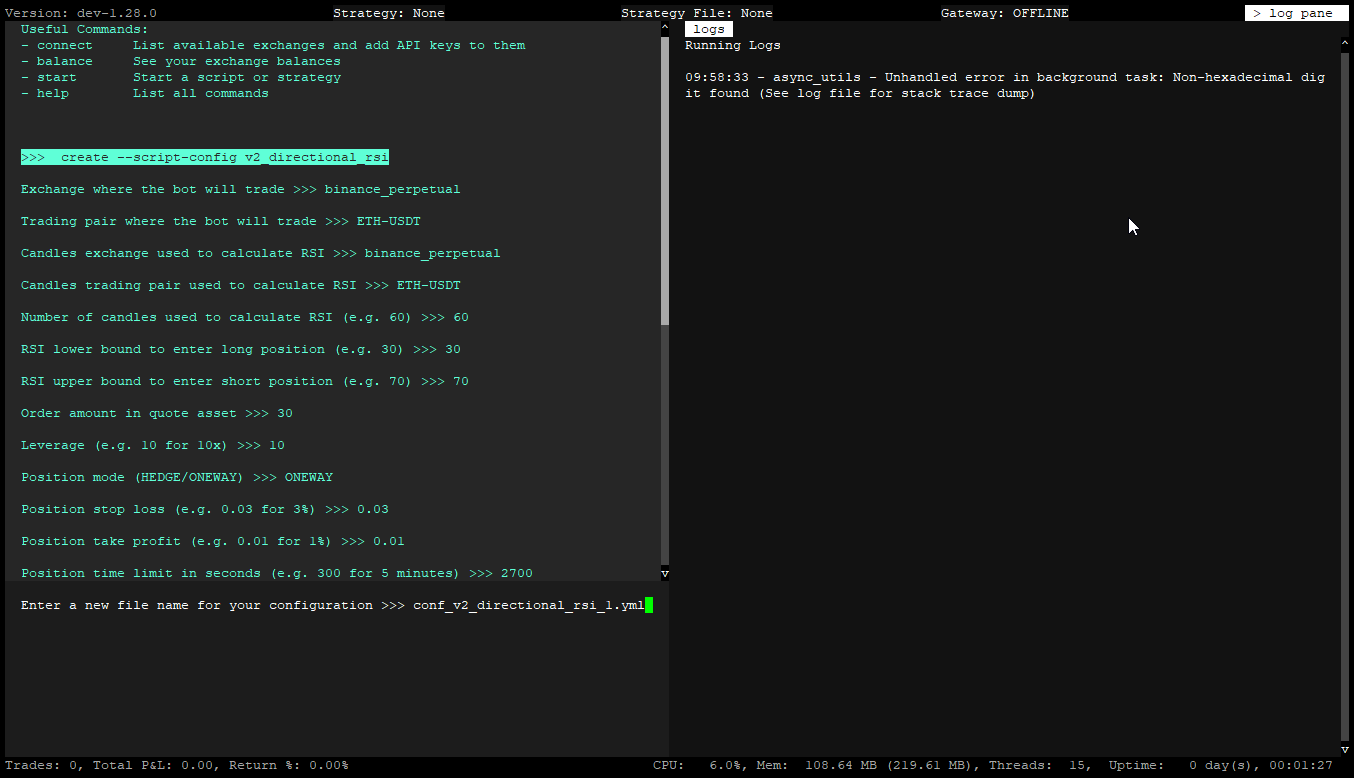Click the left output pane scrollbar thumb
Viewport: 1354px width, 778px height.
(665, 175)
